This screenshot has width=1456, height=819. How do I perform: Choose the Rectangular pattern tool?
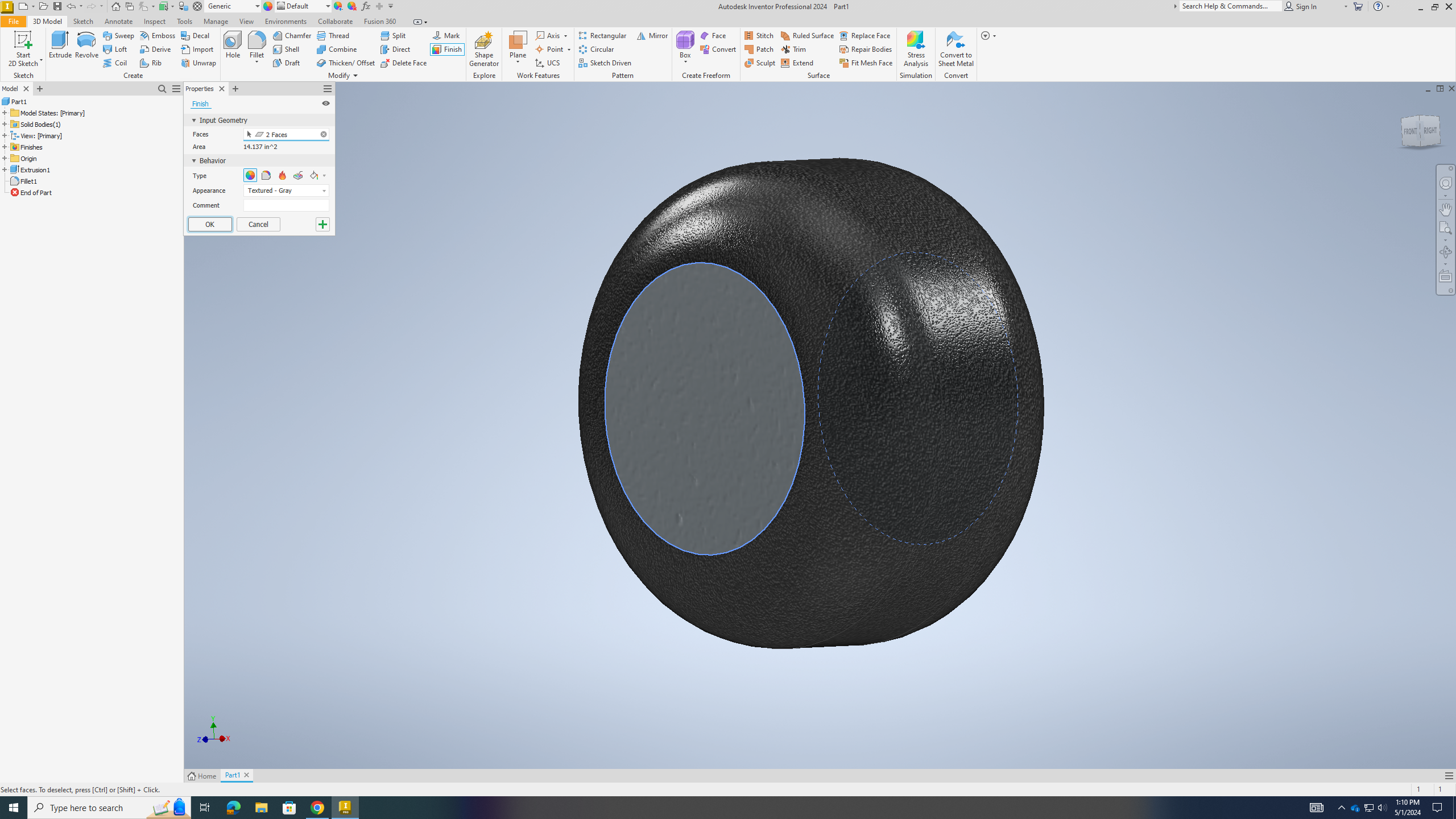tap(602, 36)
